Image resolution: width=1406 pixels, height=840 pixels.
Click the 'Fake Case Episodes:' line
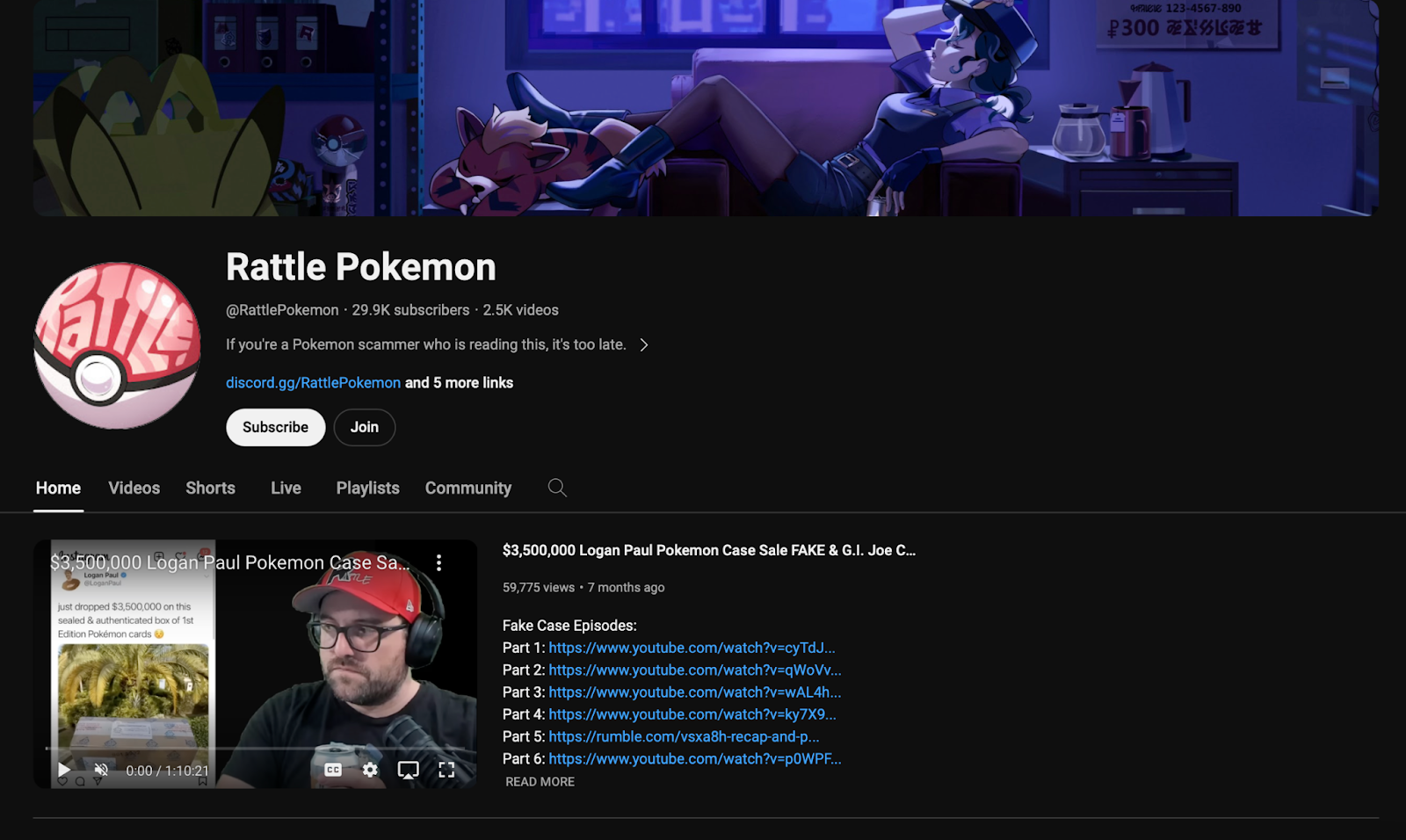569,626
